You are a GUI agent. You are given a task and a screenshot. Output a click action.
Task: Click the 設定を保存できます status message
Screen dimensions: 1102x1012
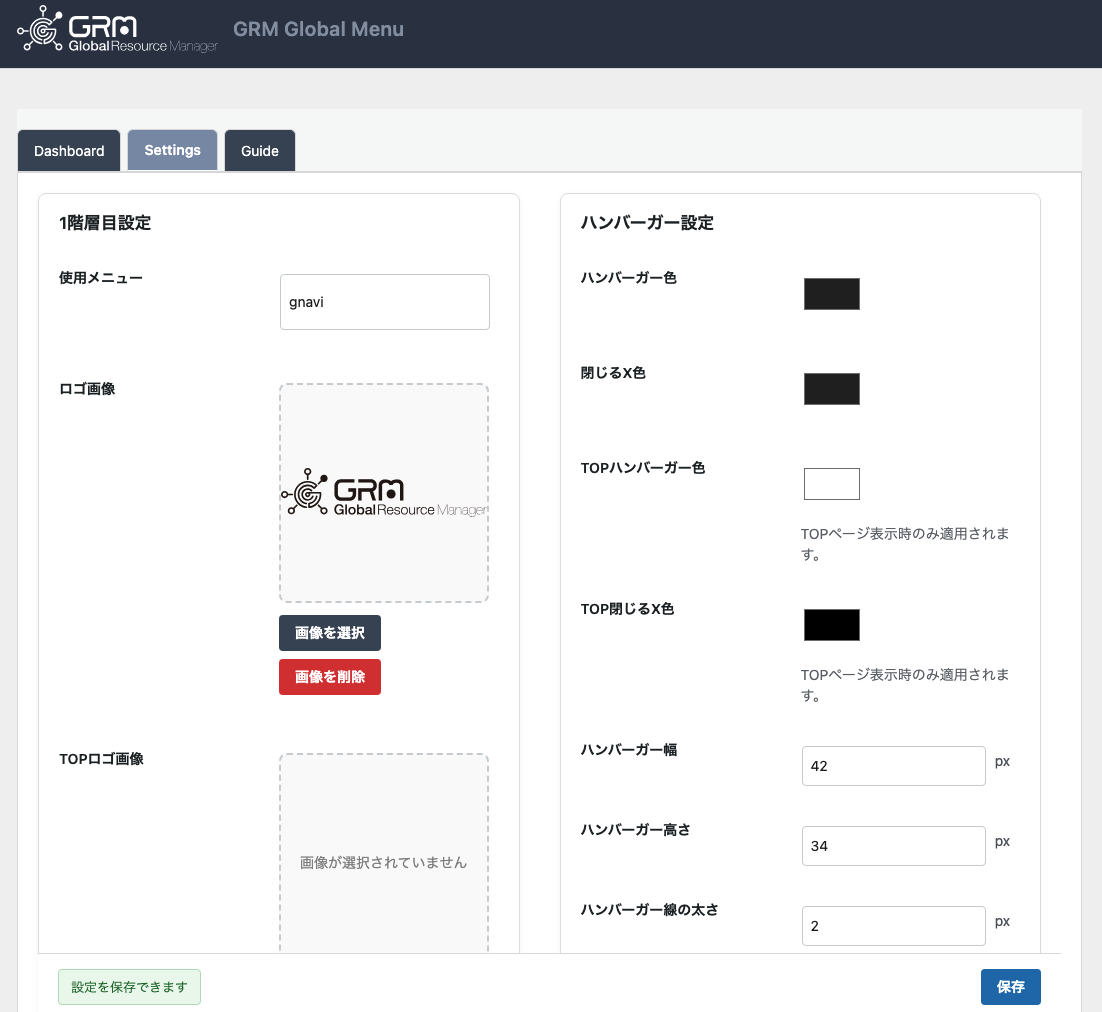tap(129, 987)
